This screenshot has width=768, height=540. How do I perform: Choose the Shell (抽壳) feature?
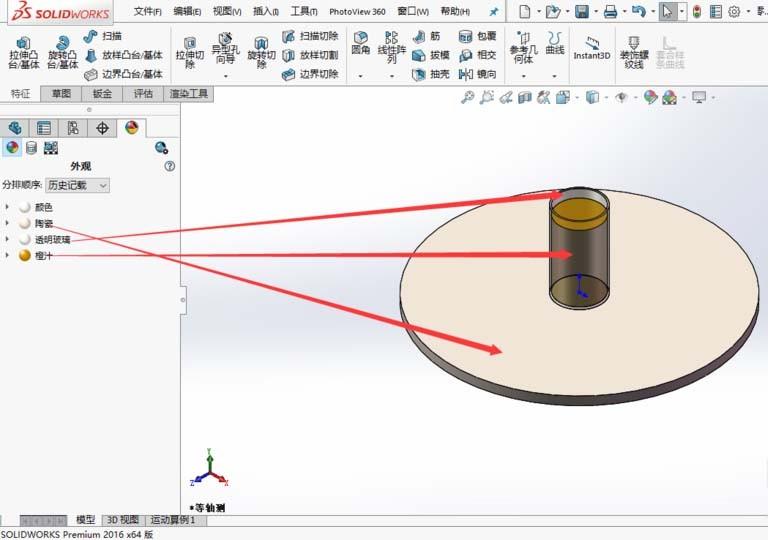point(431,74)
